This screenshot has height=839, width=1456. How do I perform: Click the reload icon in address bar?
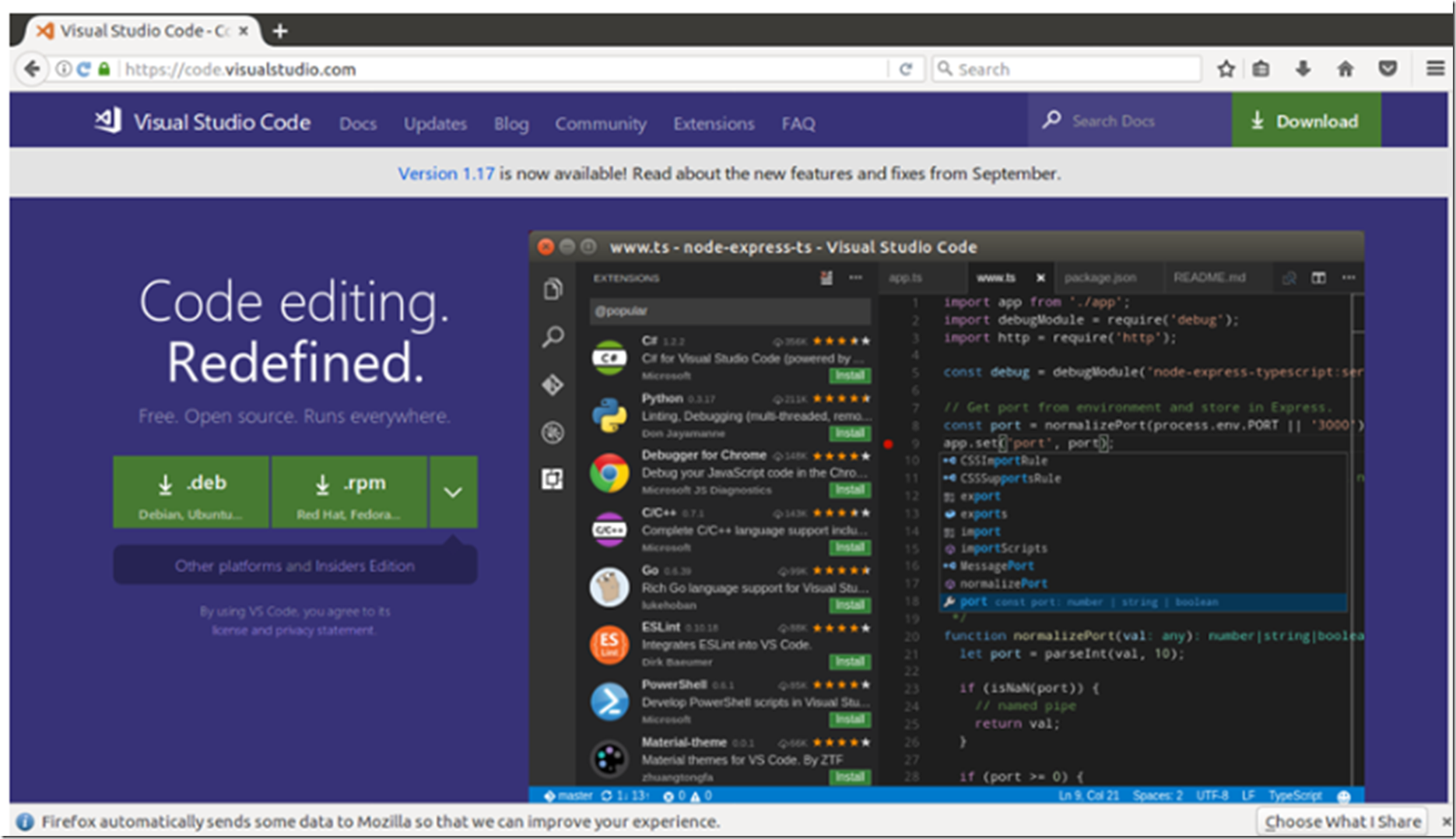(906, 69)
